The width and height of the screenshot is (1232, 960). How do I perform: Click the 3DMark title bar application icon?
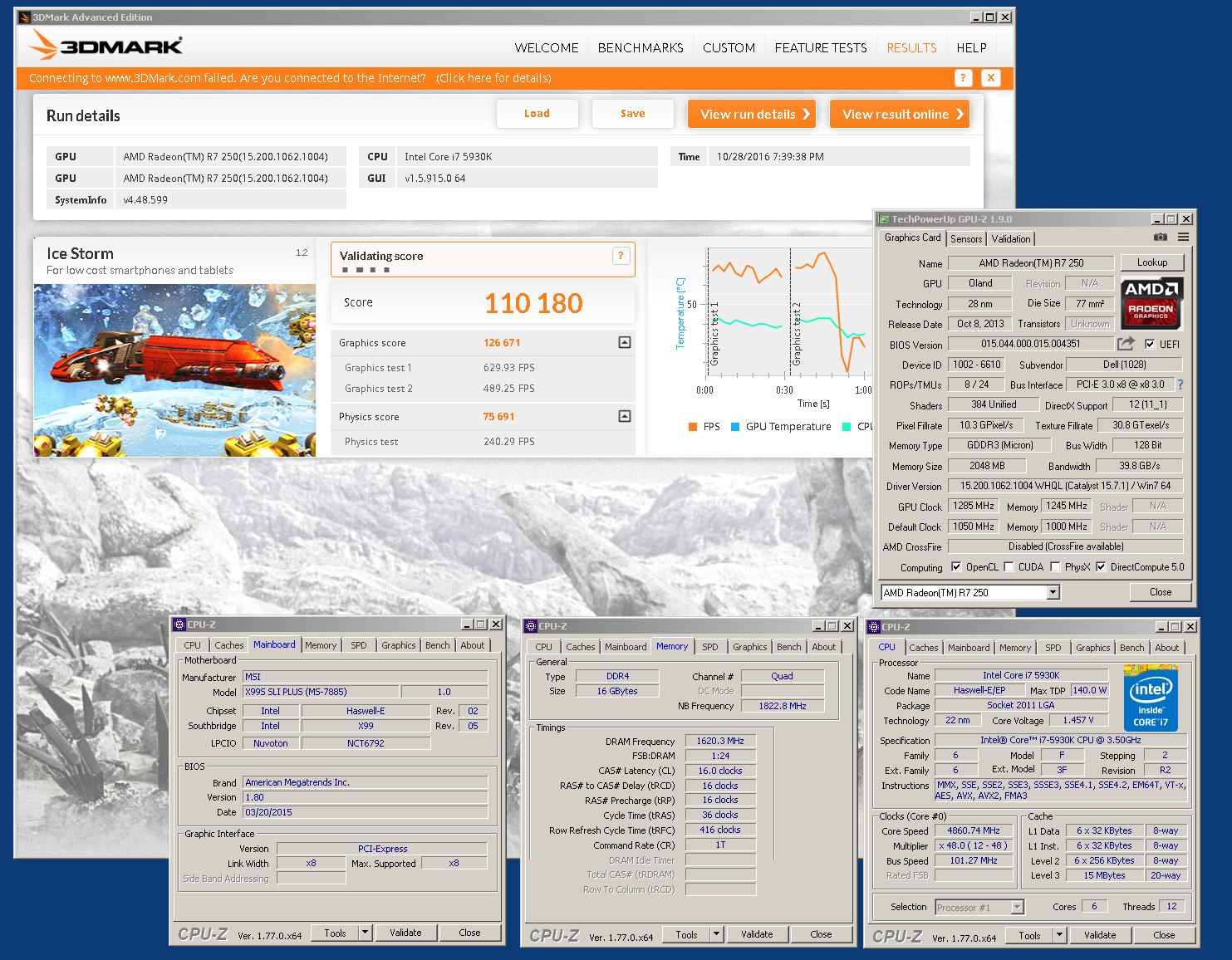(x=24, y=17)
